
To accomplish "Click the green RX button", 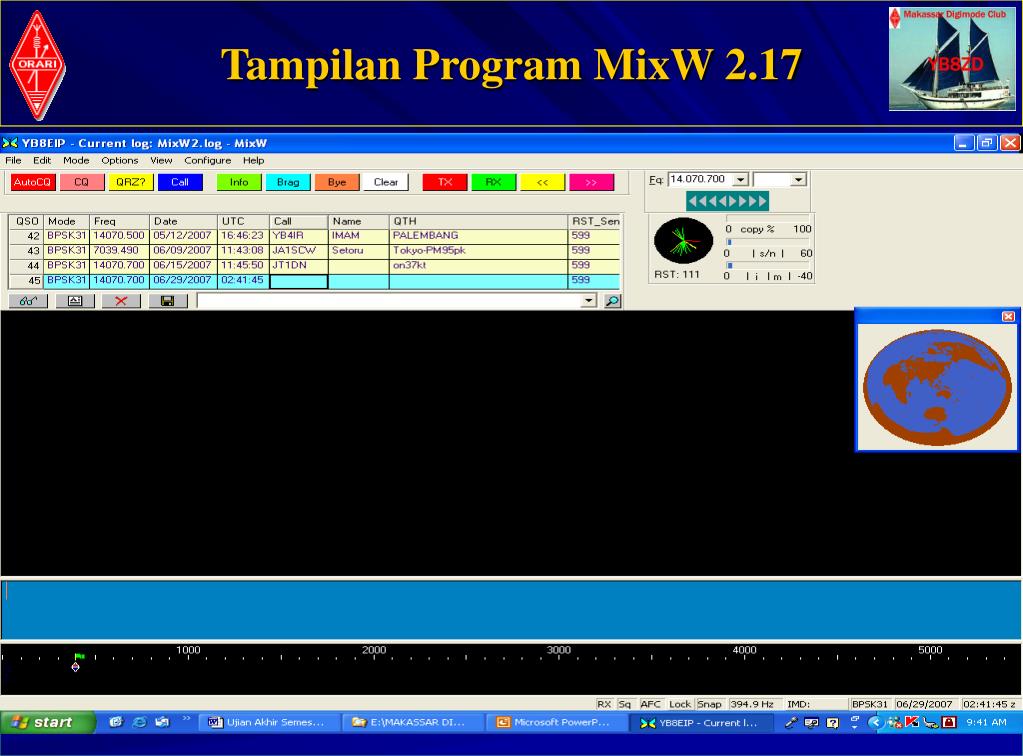I will pyautogui.click(x=494, y=182).
